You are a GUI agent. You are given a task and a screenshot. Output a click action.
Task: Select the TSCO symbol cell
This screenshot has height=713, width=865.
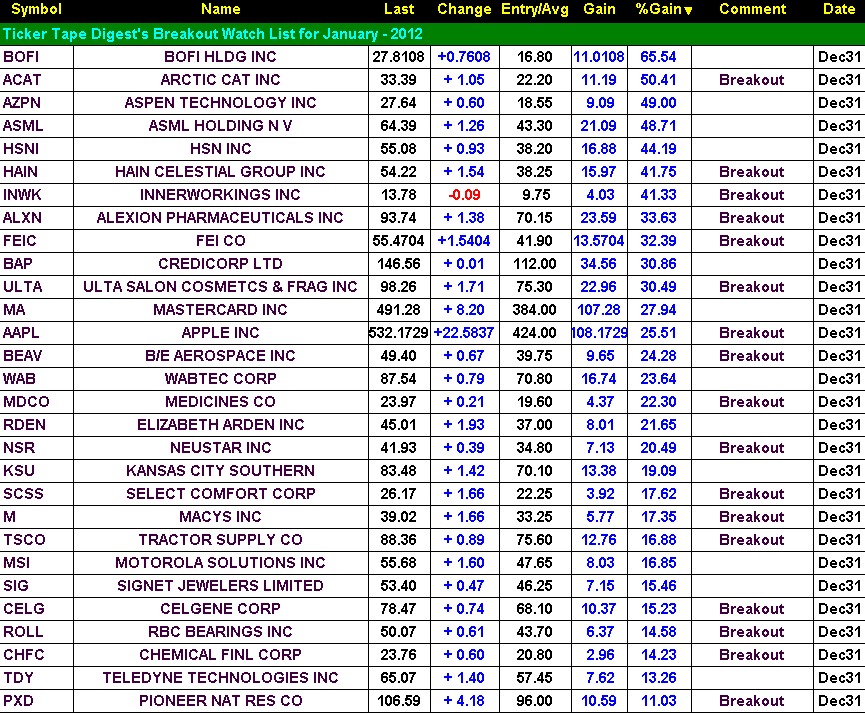click(24, 540)
